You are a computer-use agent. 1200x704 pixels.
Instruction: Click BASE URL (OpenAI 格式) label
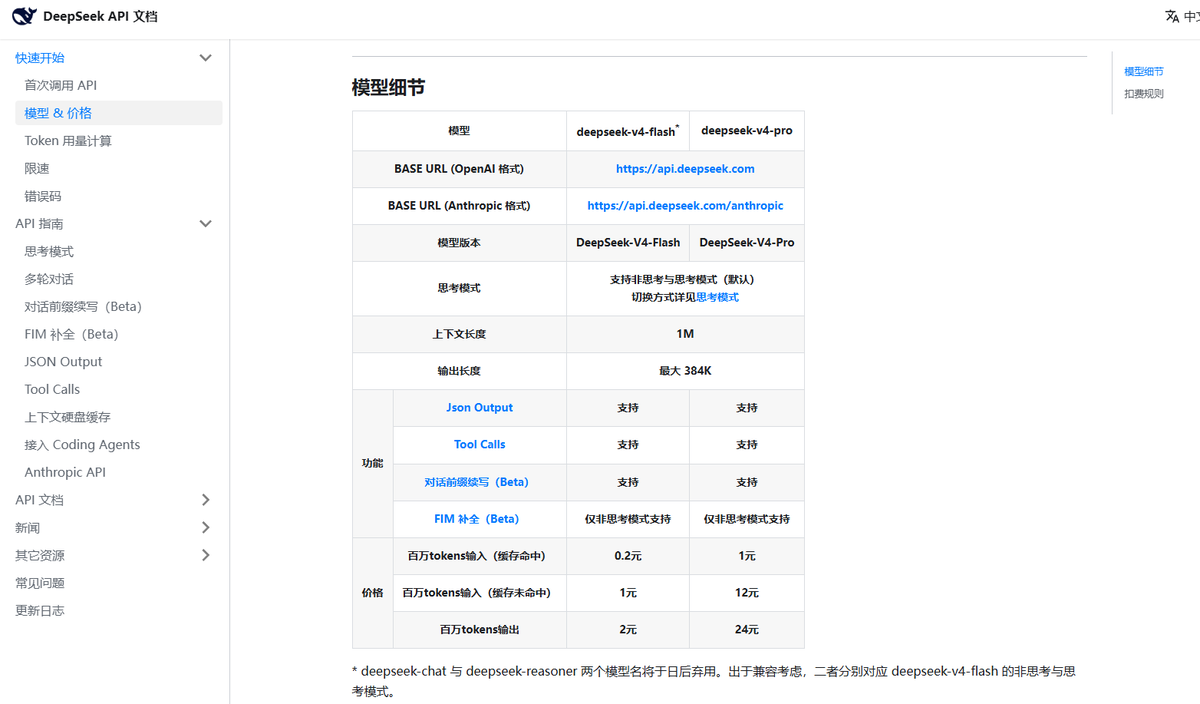pos(459,169)
